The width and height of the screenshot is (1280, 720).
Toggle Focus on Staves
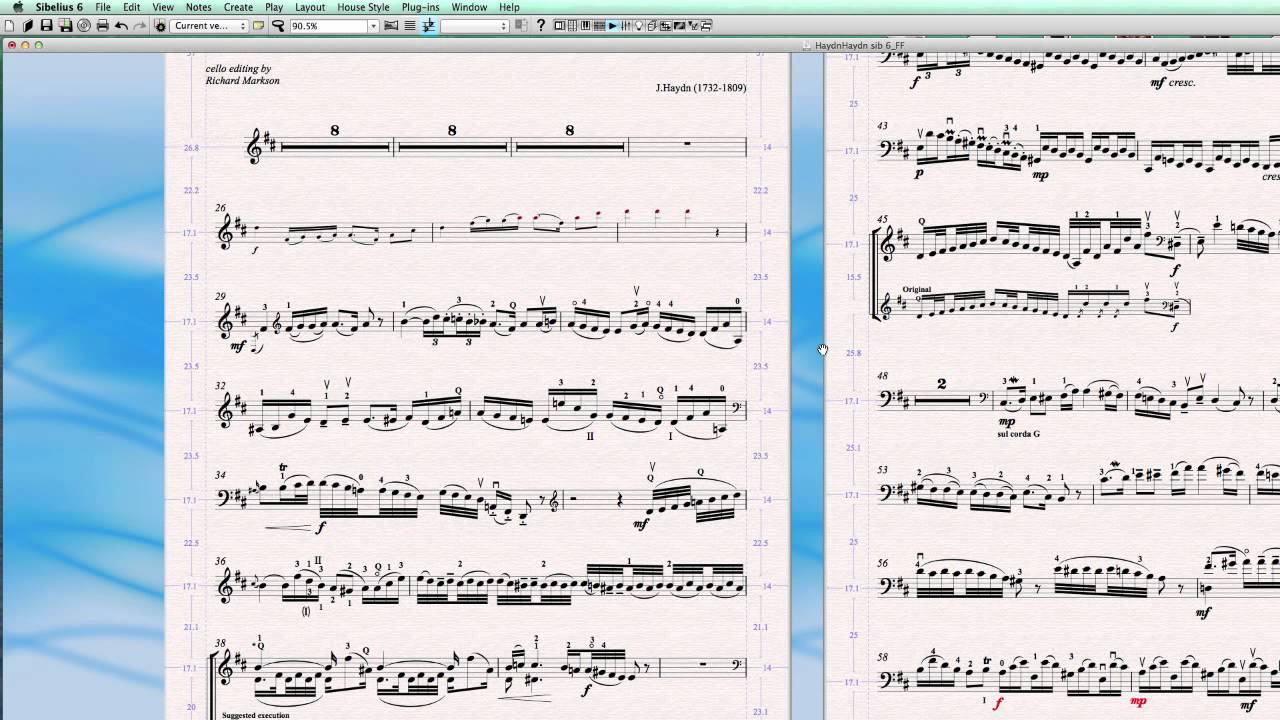(410, 26)
